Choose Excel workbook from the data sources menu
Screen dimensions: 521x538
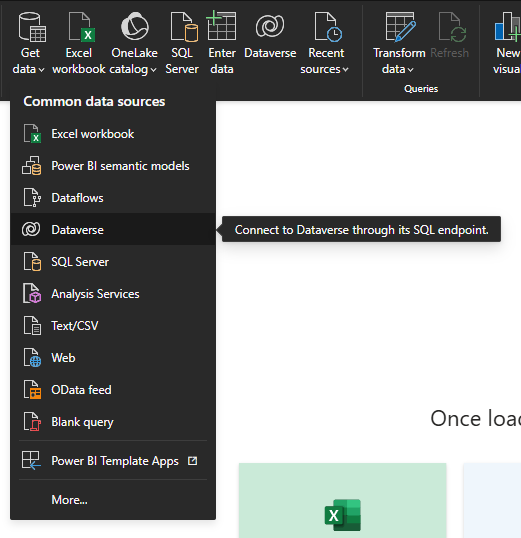coord(113,134)
